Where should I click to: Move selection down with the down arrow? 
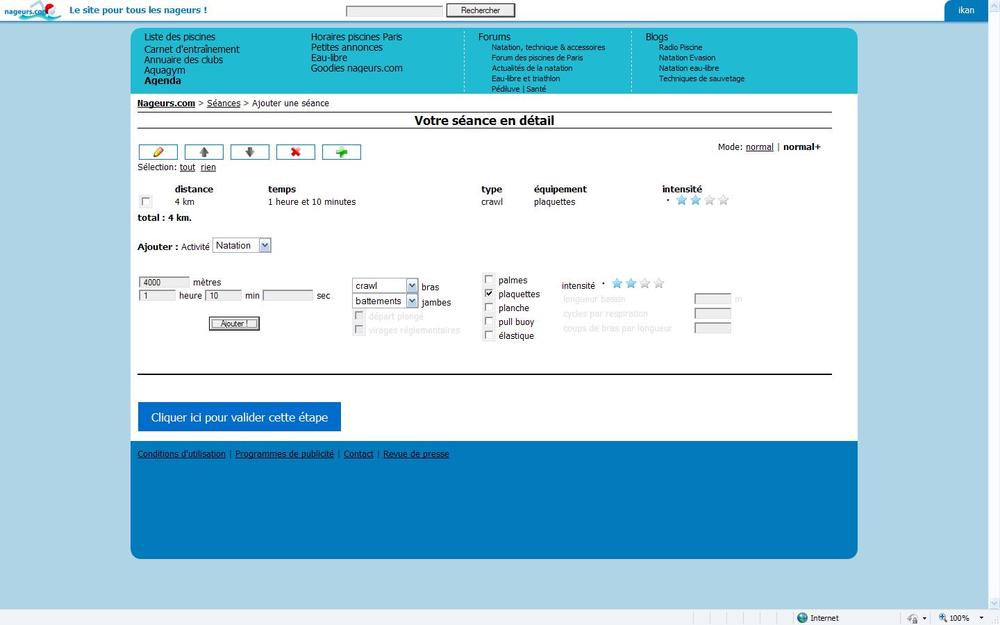pyautogui.click(x=250, y=152)
